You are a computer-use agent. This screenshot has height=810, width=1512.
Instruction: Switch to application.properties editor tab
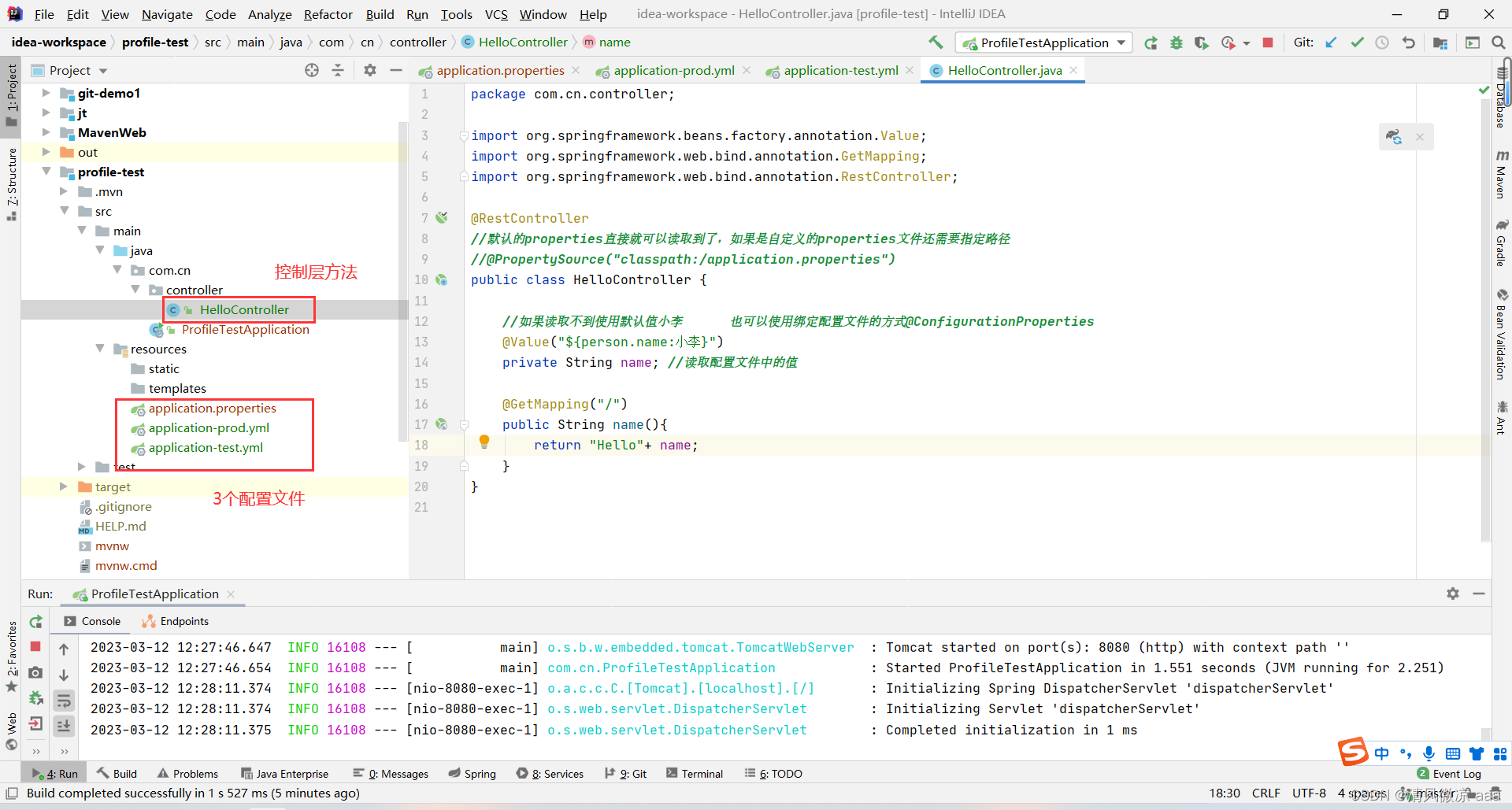[500, 70]
